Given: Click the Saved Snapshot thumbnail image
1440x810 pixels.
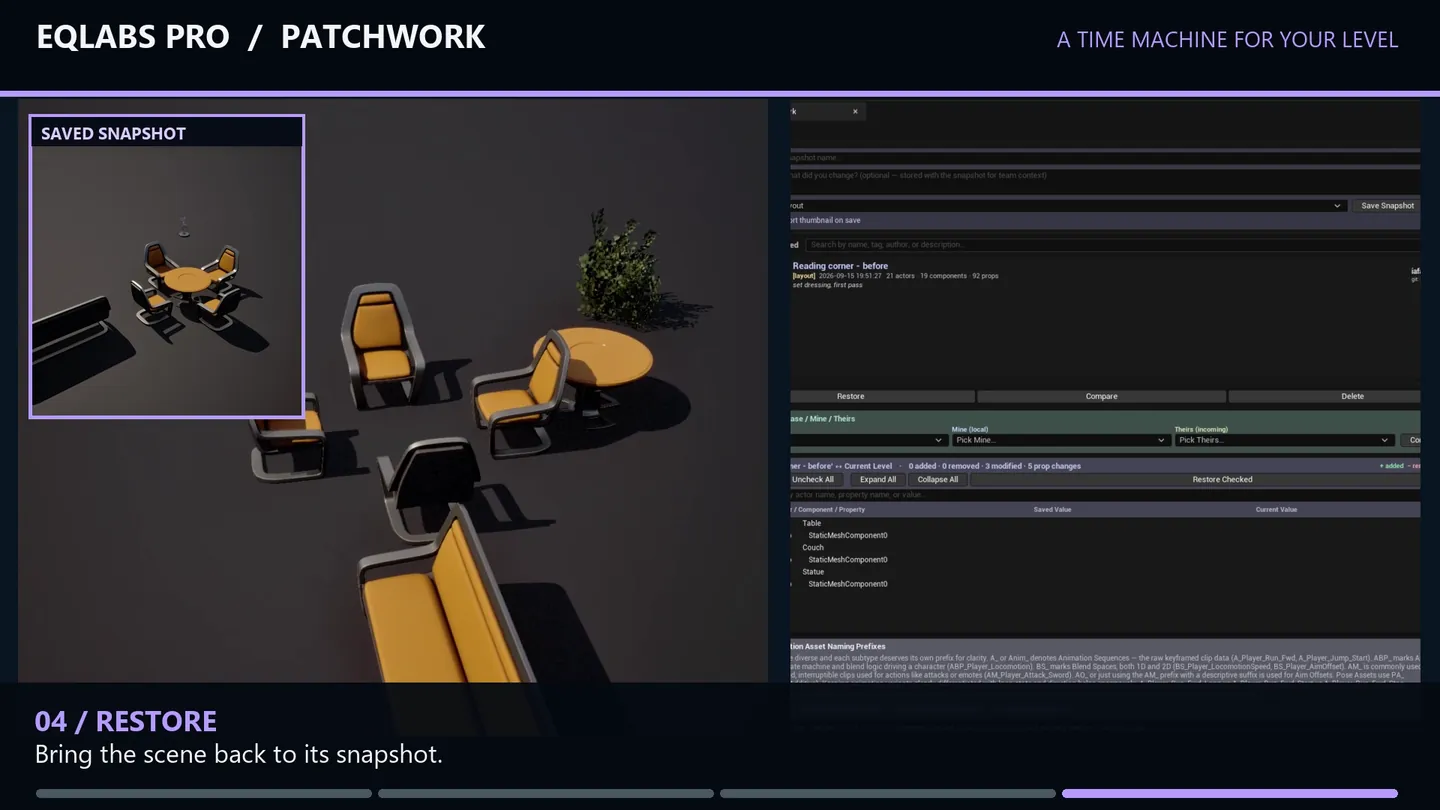Looking at the screenshot, I should point(167,280).
